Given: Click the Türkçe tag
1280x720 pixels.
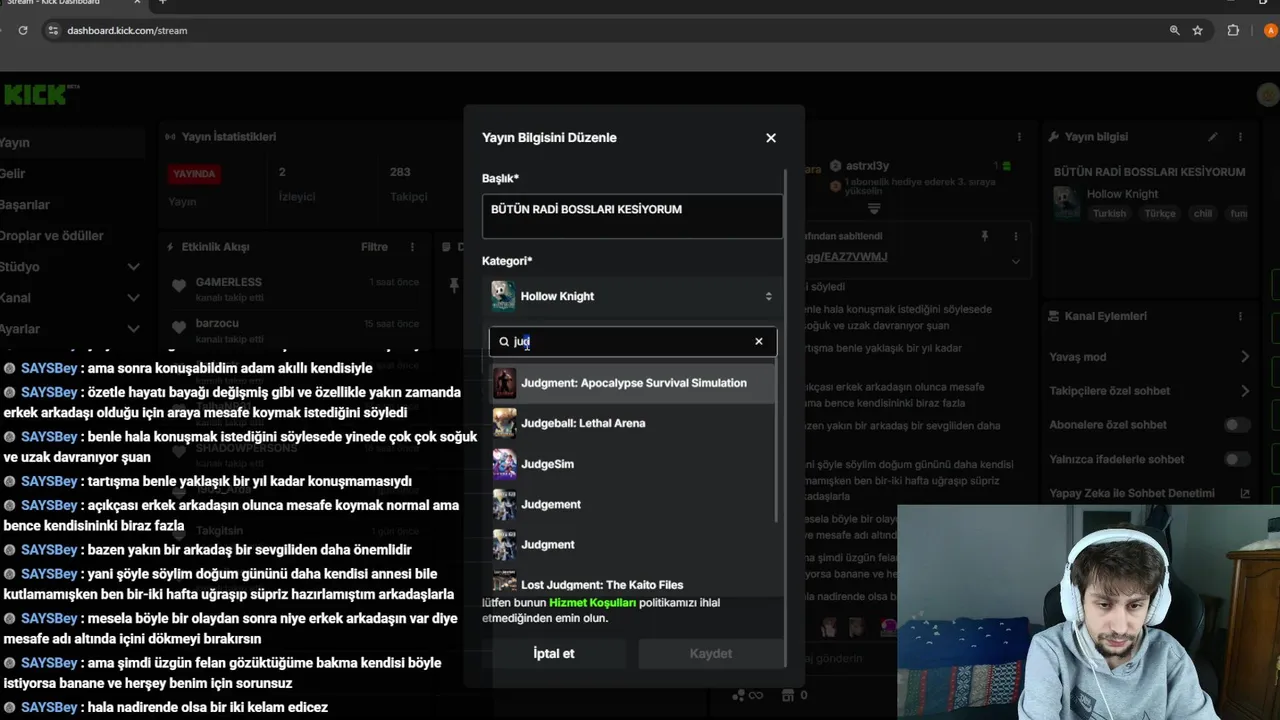Looking at the screenshot, I should (1160, 214).
